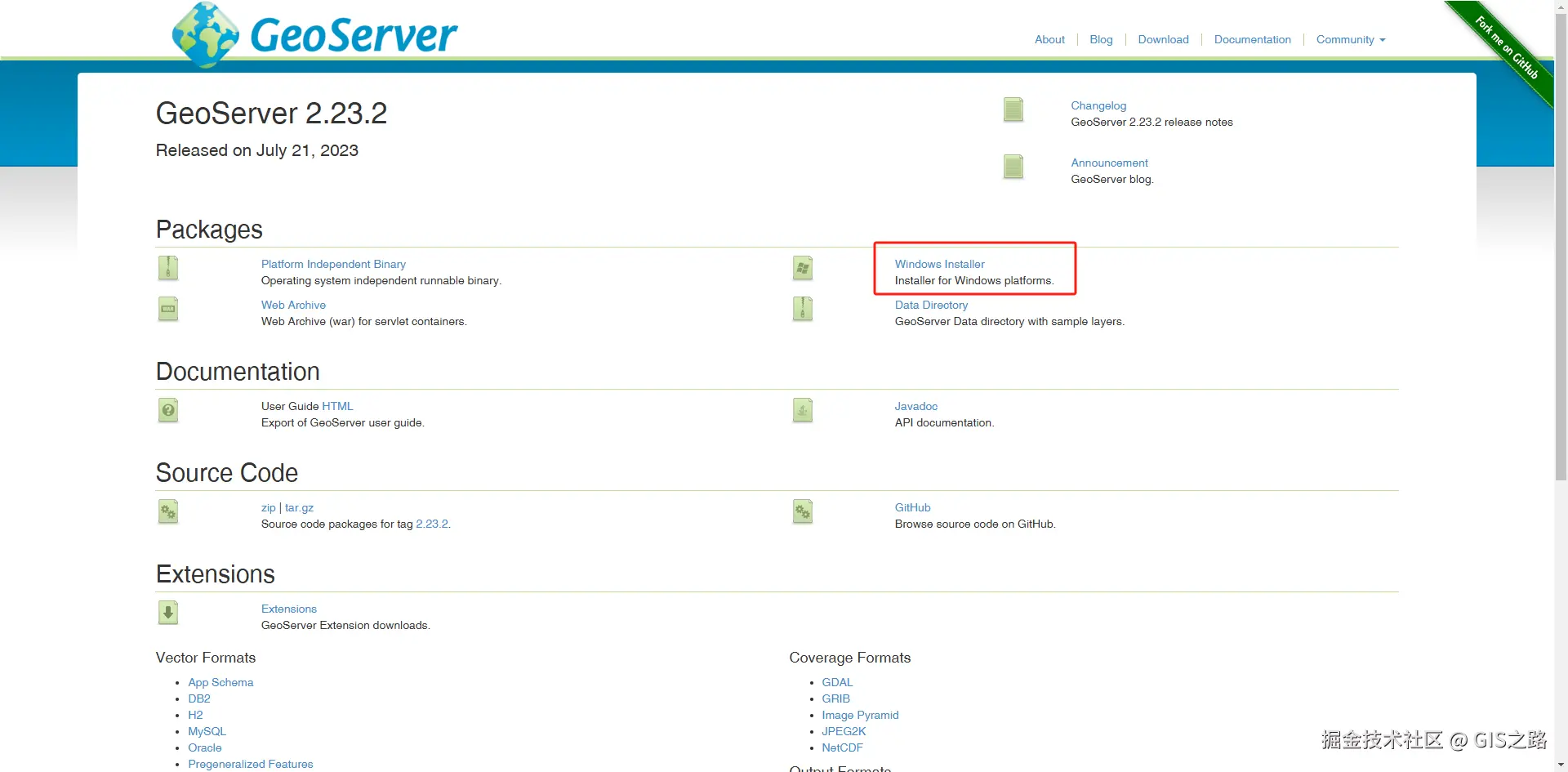Click the source code packages gear icon
The width and height of the screenshot is (1568, 772).
click(168, 511)
